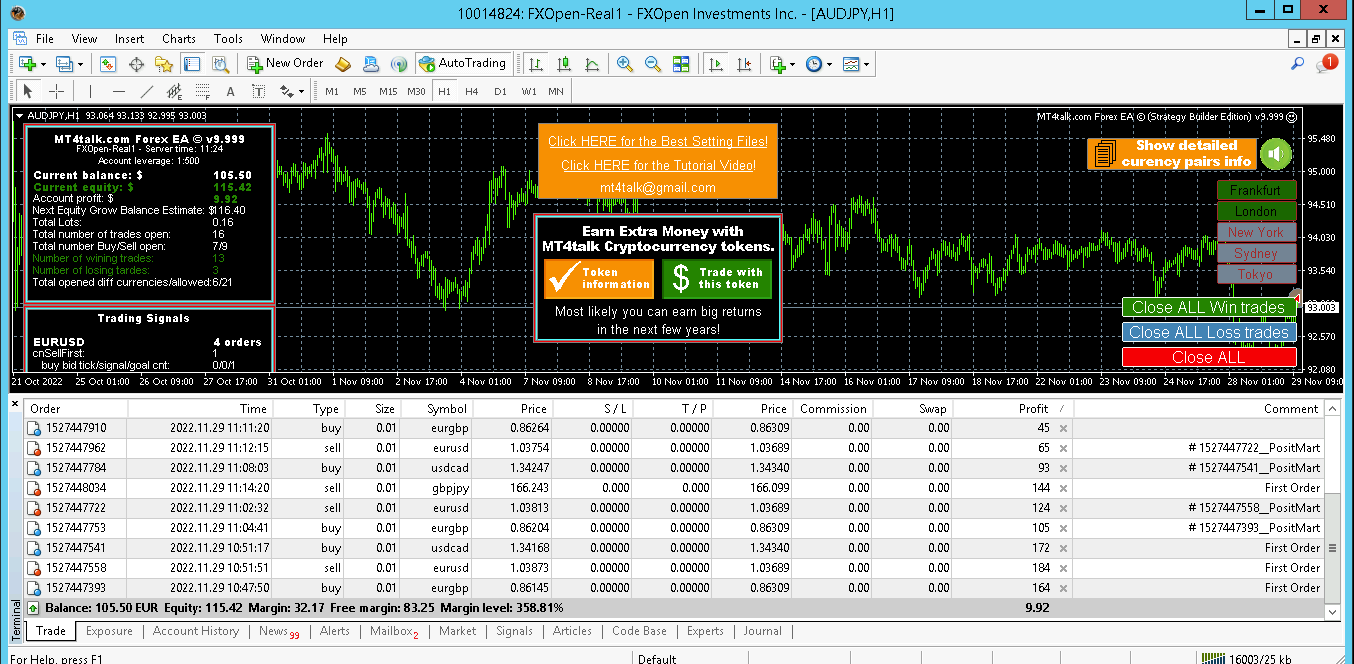Pick the horizontal line tool

pyautogui.click(x=118, y=91)
